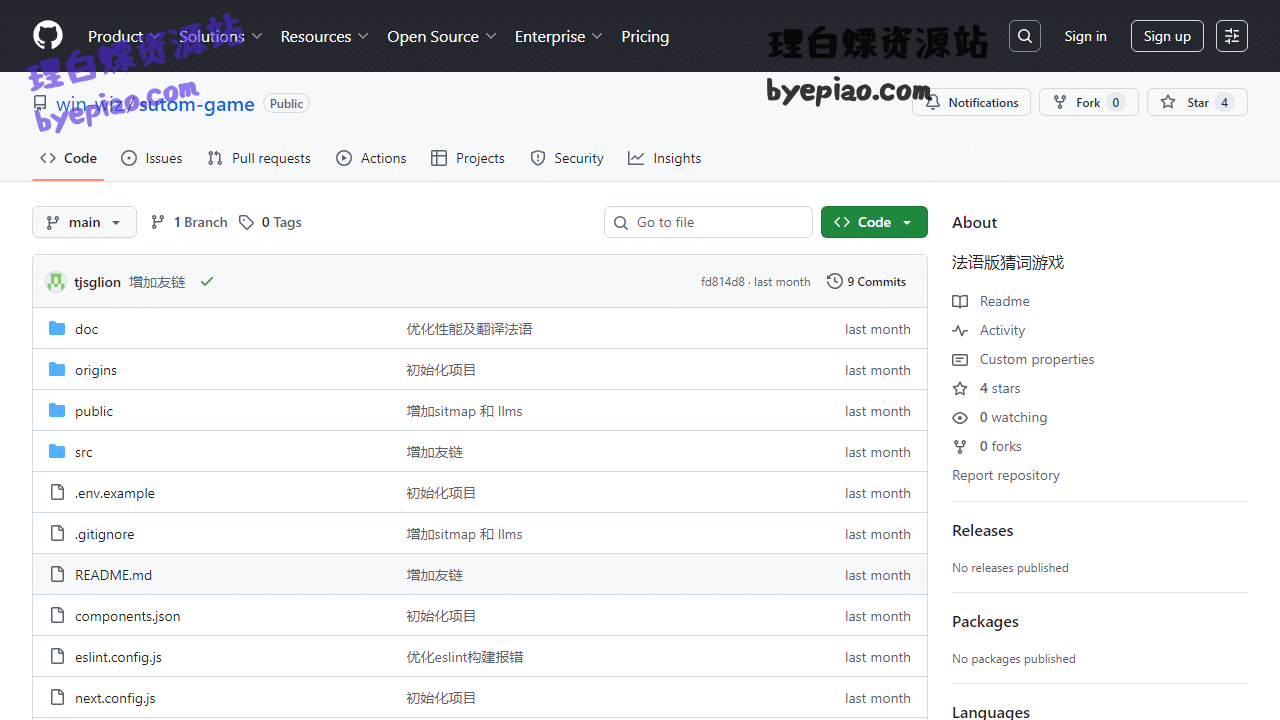The width and height of the screenshot is (1280, 720).
Task: Click the Releases heading link
Action: pos(983,530)
